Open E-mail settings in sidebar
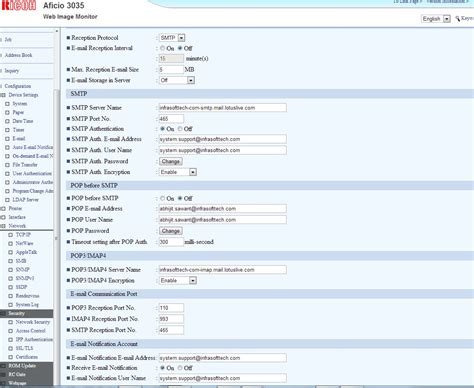 pos(19,138)
